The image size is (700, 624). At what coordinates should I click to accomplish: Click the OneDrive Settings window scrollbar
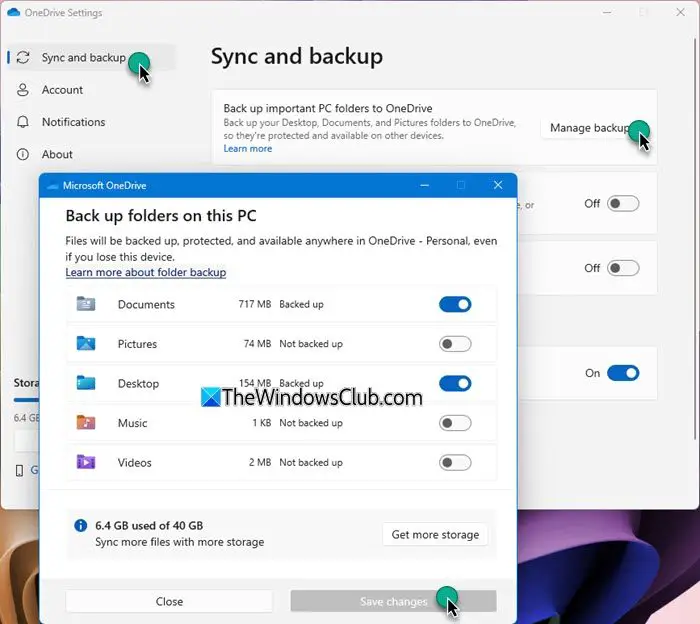(695, 239)
